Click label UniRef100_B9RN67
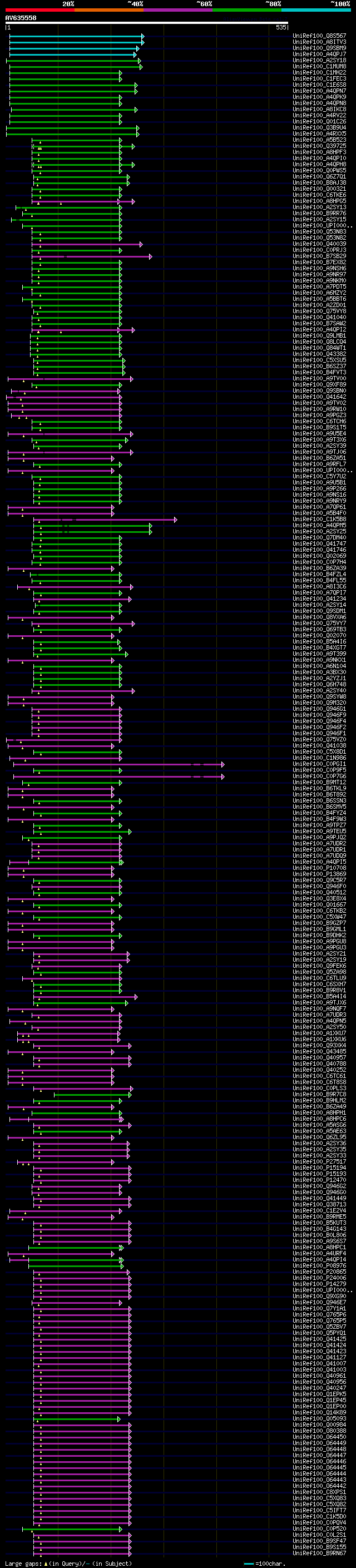 point(319,1554)
